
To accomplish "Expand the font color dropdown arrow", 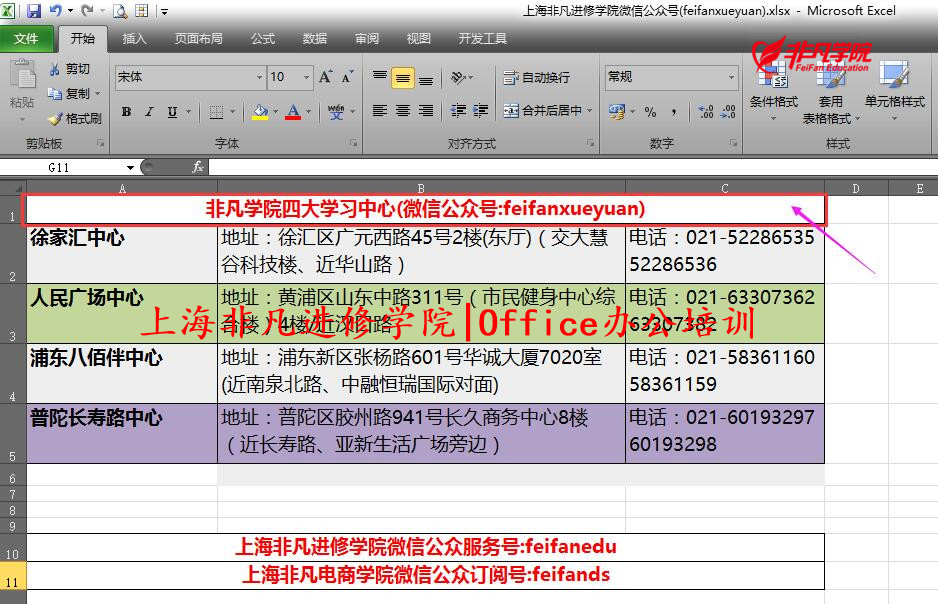I will coord(309,112).
